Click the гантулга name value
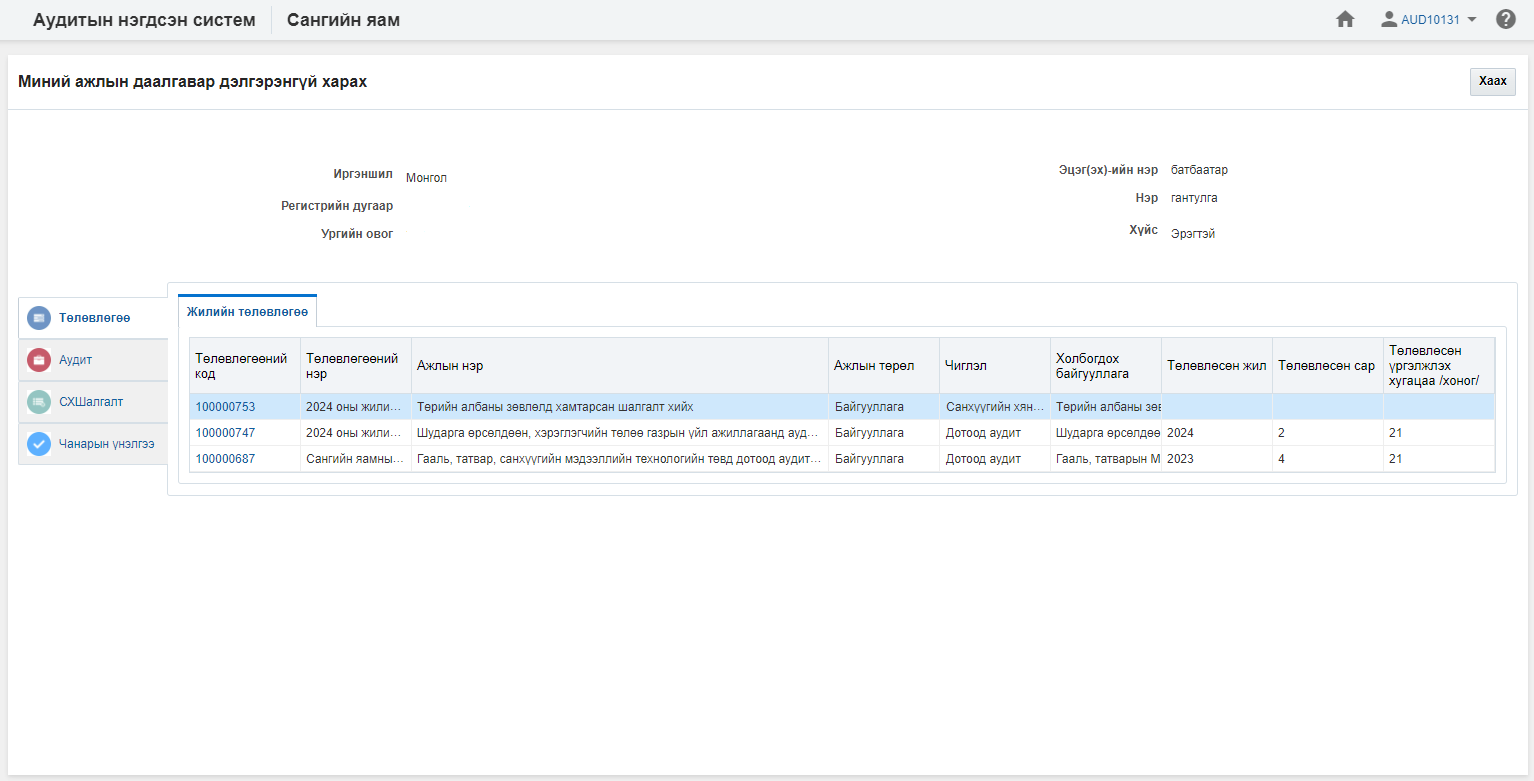Image resolution: width=1534 pixels, height=781 pixels. click(1194, 198)
